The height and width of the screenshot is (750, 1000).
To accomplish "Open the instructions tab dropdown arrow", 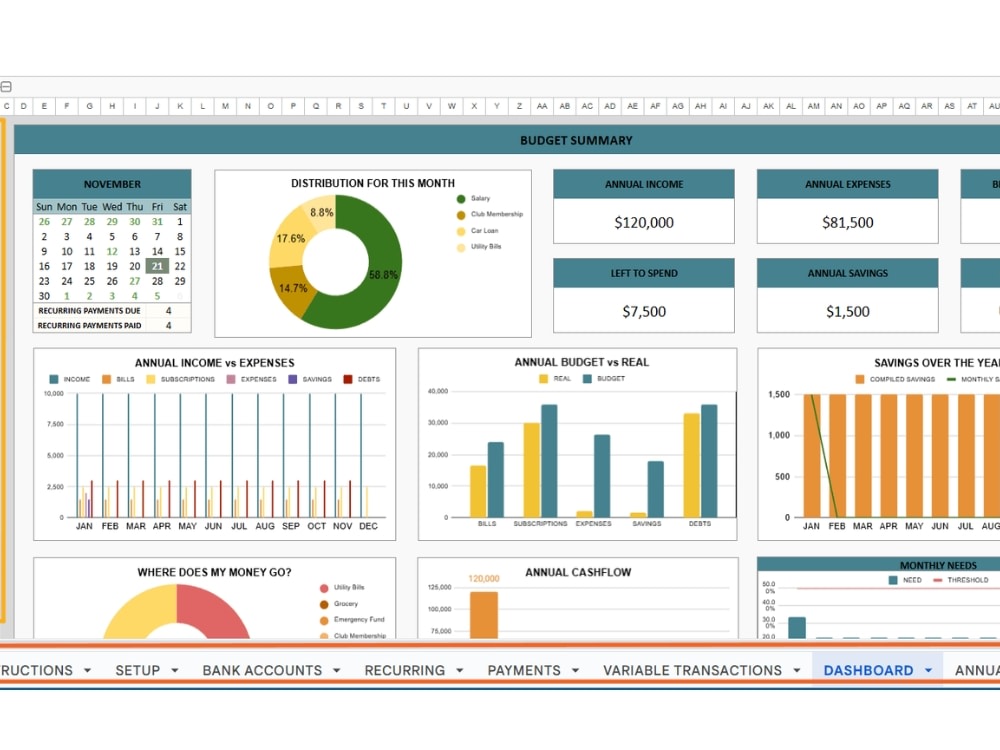I will click(87, 670).
